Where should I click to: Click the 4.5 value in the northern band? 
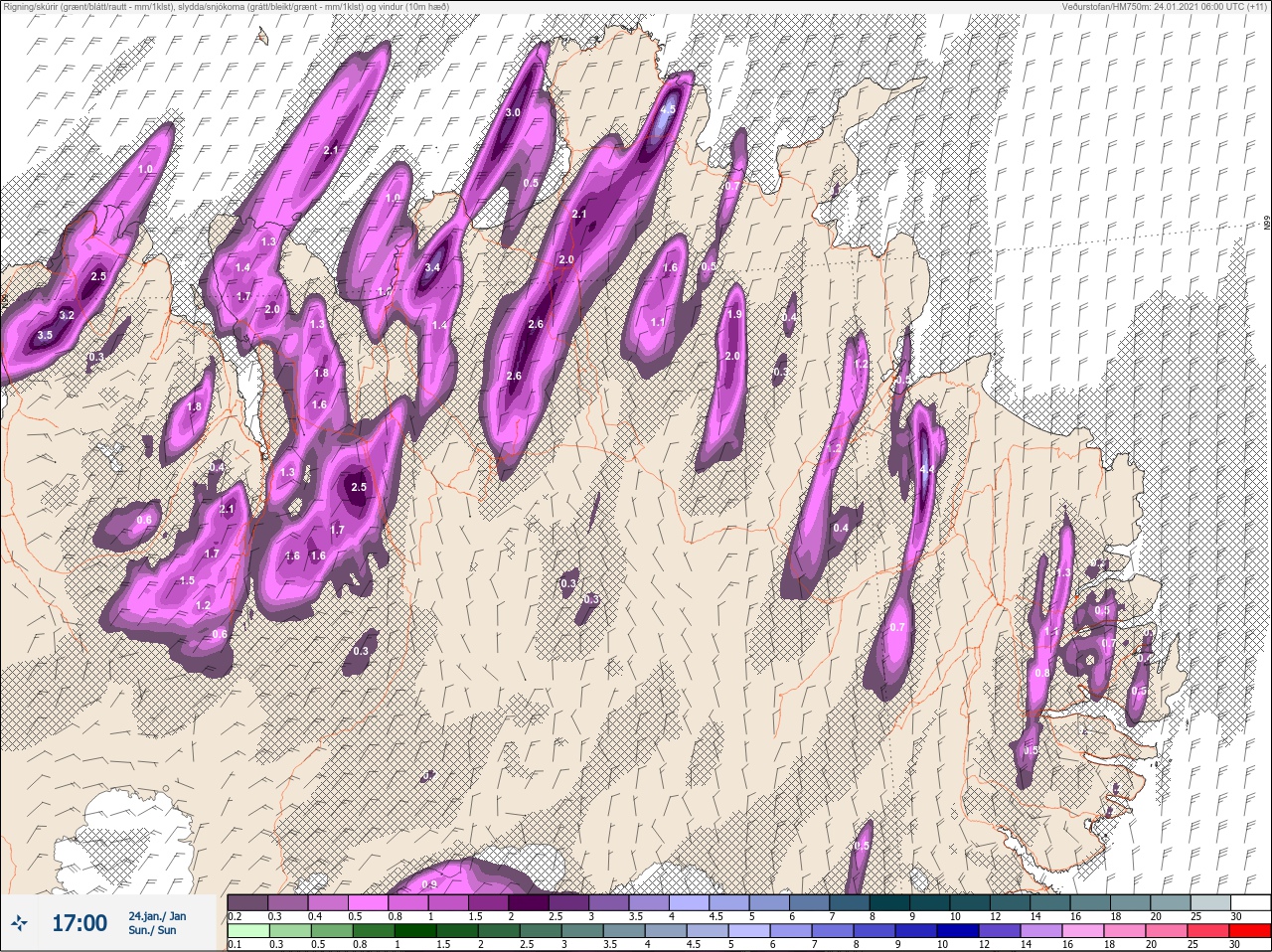click(x=668, y=109)
